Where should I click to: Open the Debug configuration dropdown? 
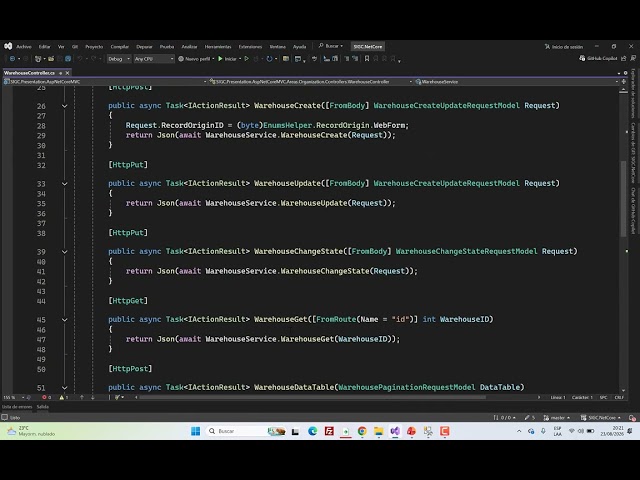118,59
